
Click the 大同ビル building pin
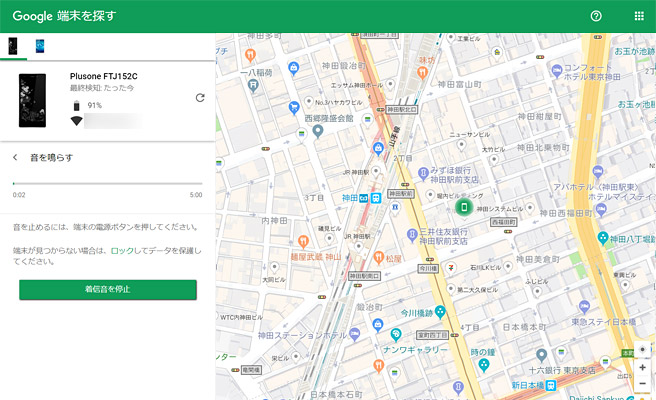(x=274, y=267)
